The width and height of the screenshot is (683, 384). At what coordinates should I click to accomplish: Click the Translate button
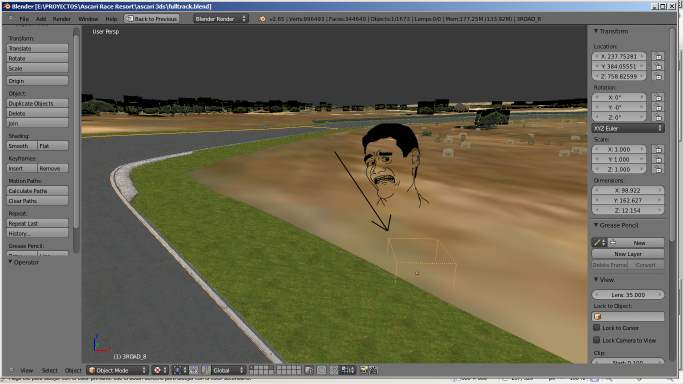[37, 48]
